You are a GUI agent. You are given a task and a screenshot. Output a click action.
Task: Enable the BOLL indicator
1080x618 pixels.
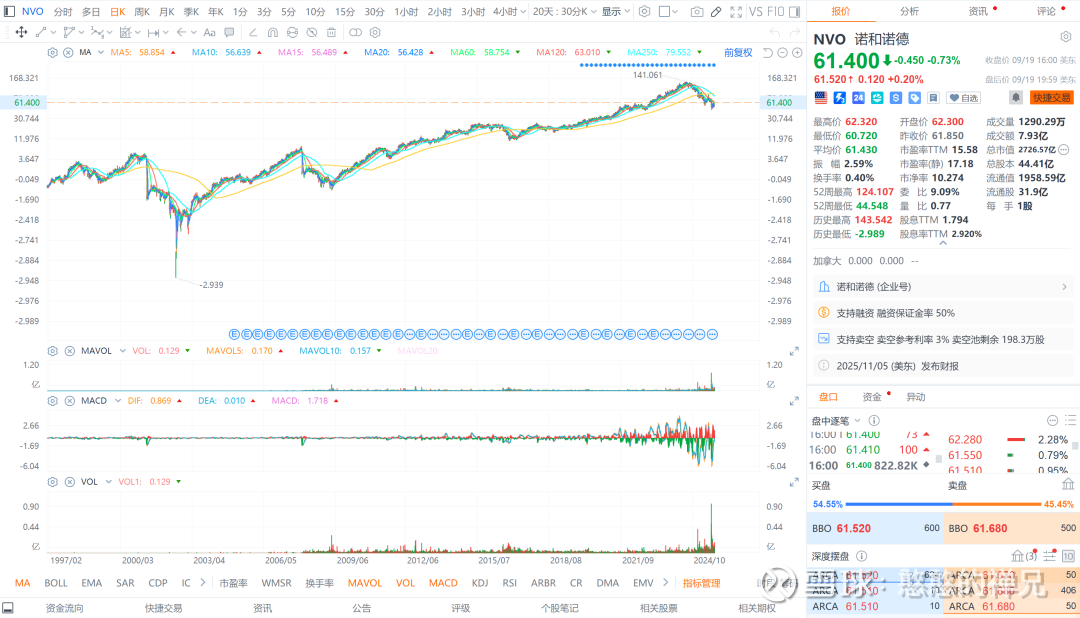[x=56, y=583]
